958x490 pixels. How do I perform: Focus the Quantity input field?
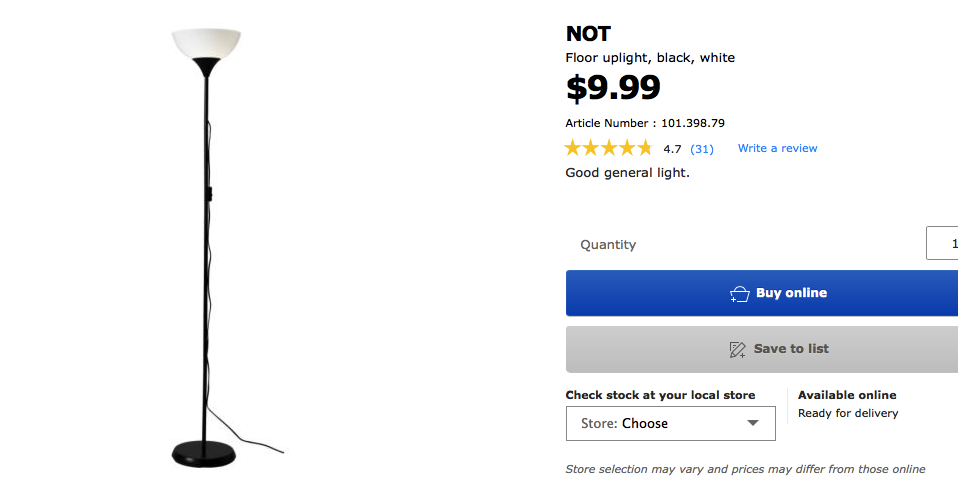pyautogui.click(x=942, y=244)
